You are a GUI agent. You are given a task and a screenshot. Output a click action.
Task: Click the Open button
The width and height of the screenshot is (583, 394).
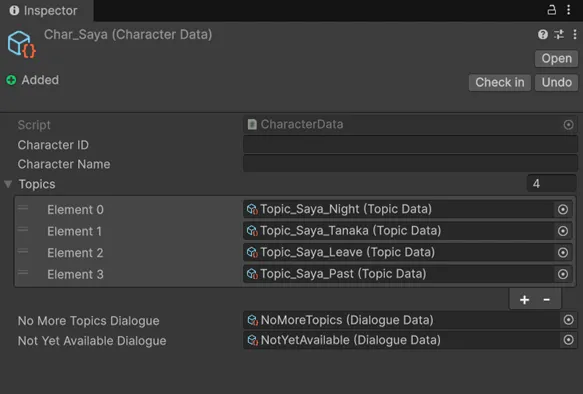coord(556,59)
